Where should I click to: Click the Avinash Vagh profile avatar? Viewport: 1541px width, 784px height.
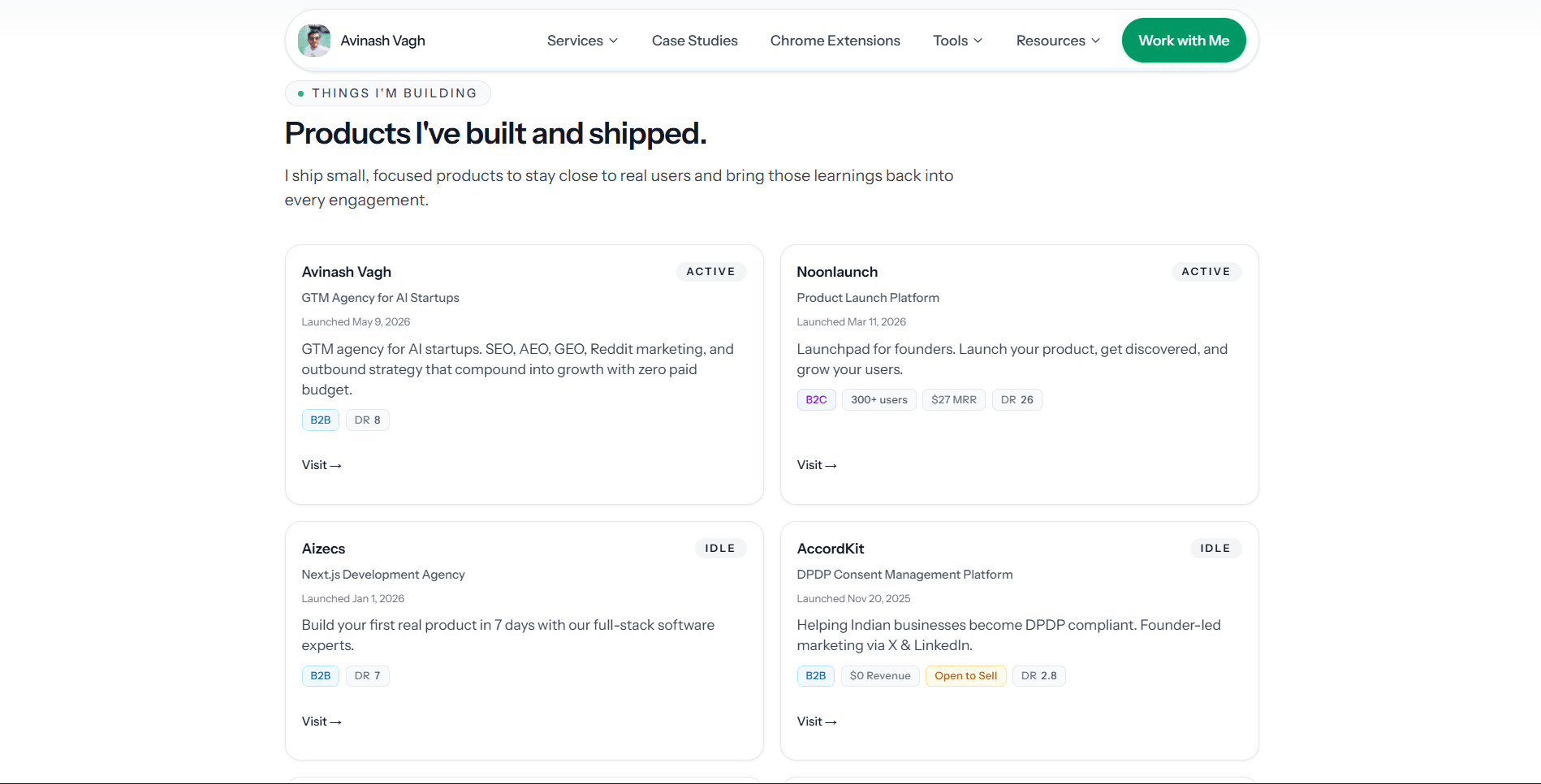click(314, 41)
